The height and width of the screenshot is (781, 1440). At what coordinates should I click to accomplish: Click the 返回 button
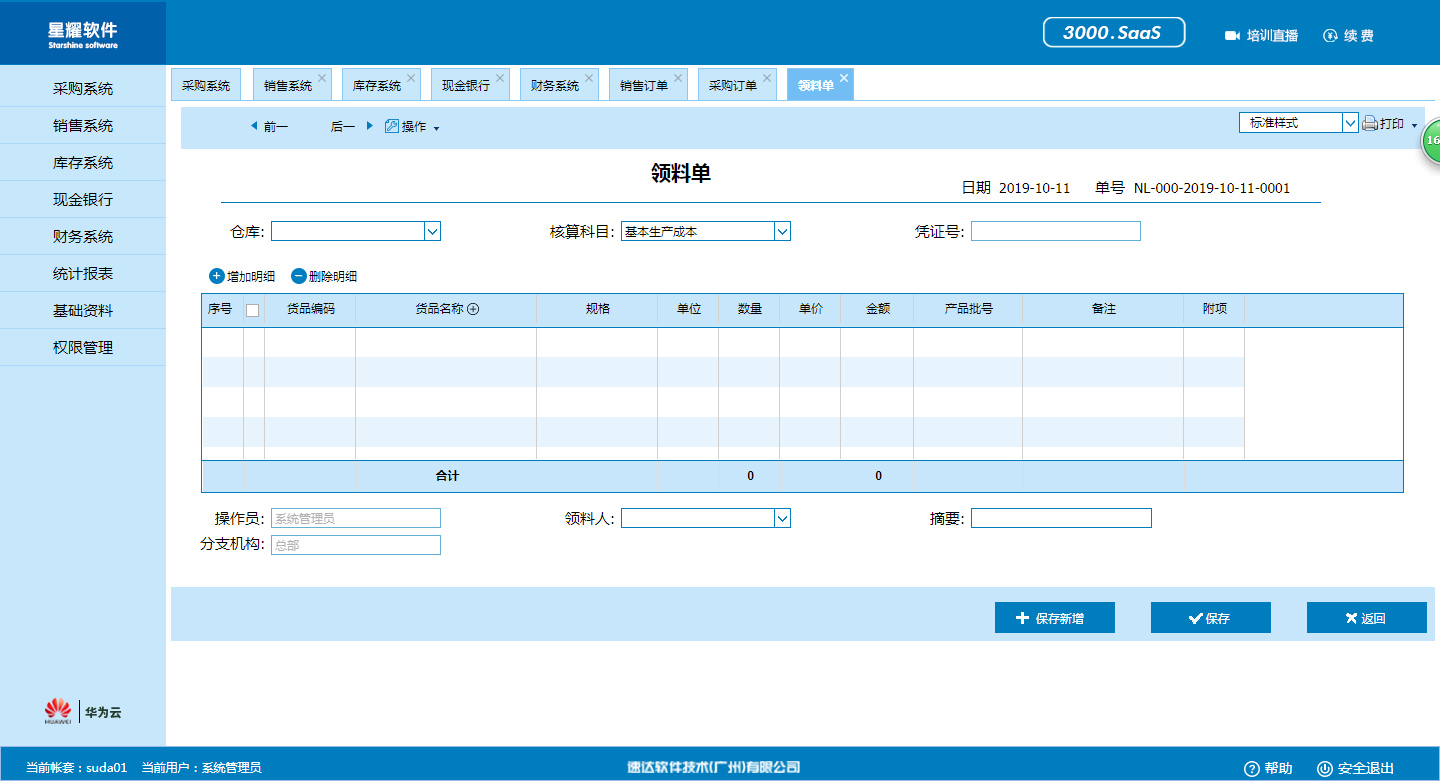pos(1367,618)
